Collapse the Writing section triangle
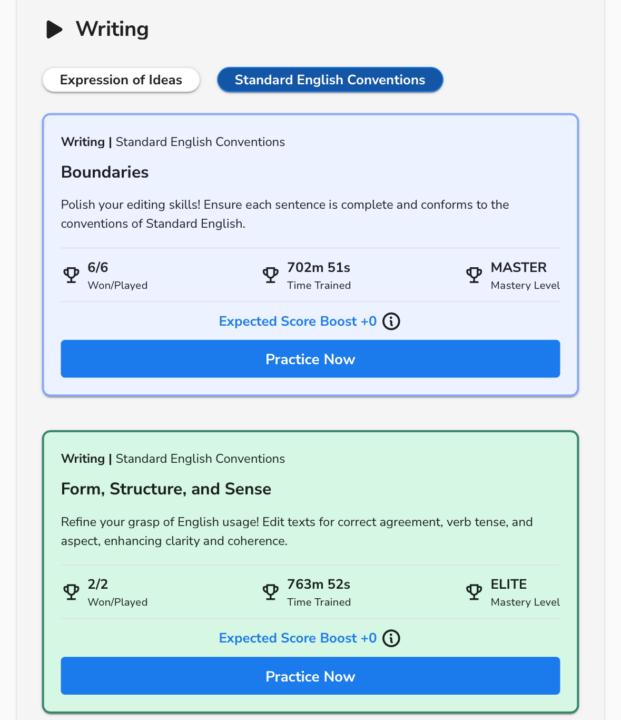The height and width of the screenshot is (720, 621). click(54, 30)
